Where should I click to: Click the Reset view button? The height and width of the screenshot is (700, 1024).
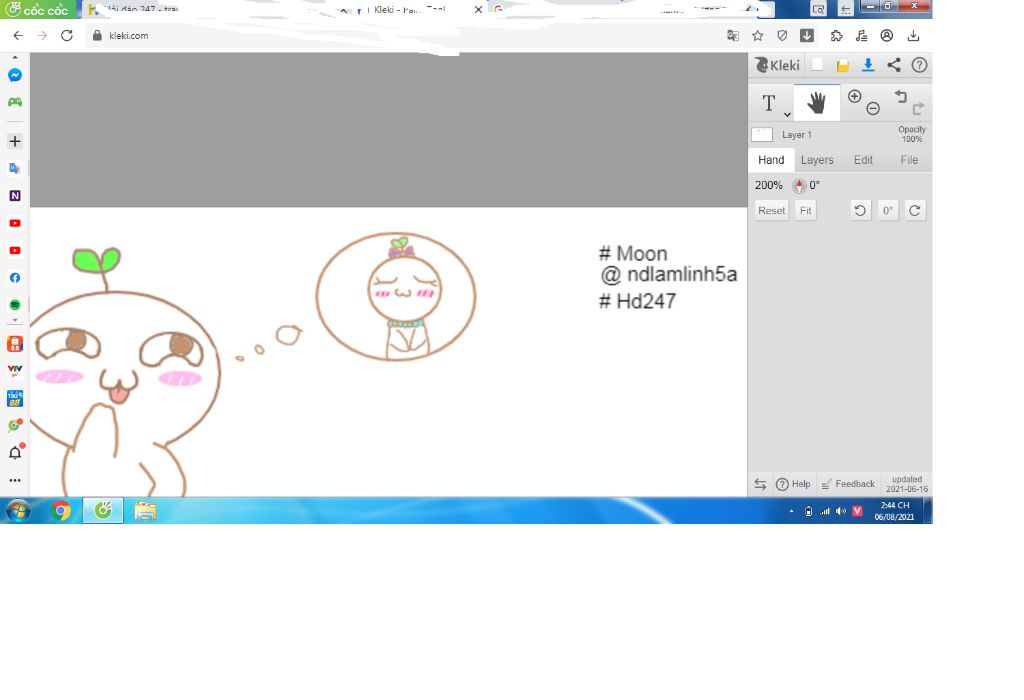point(771,210)
